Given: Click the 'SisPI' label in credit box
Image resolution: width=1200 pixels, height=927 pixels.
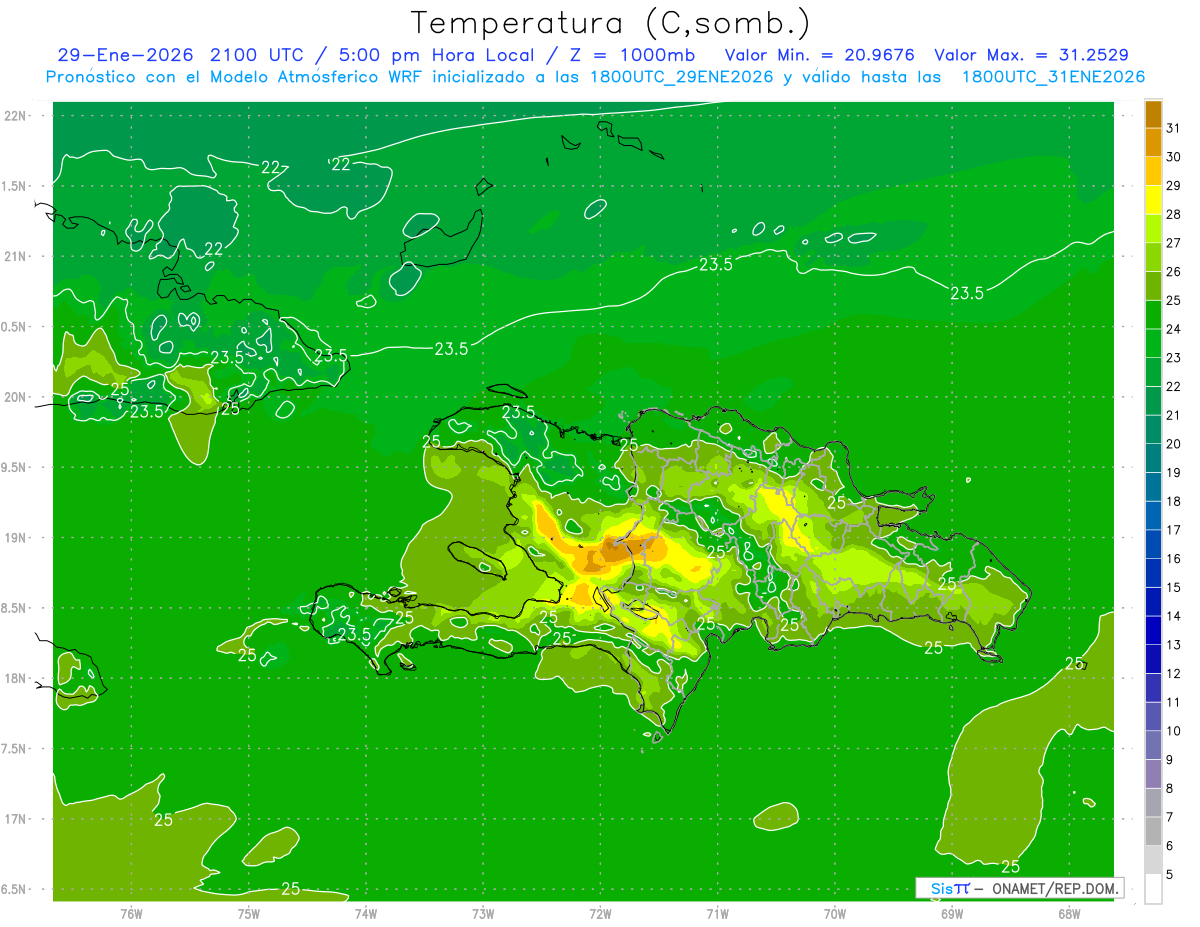Looking at the screenshot, I should (x=949, y=888).
